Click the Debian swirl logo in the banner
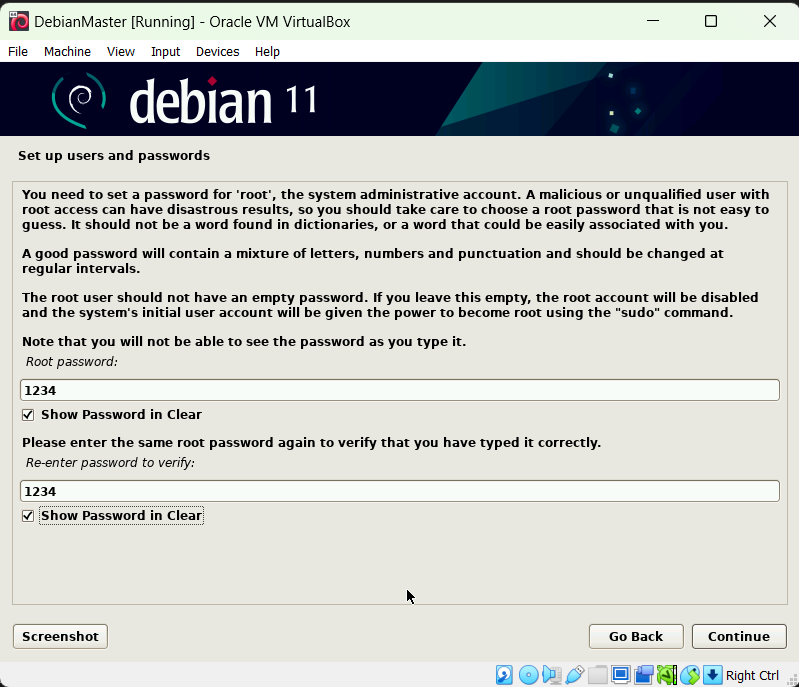Screen dimensions: 799x687 coord(79,99)
